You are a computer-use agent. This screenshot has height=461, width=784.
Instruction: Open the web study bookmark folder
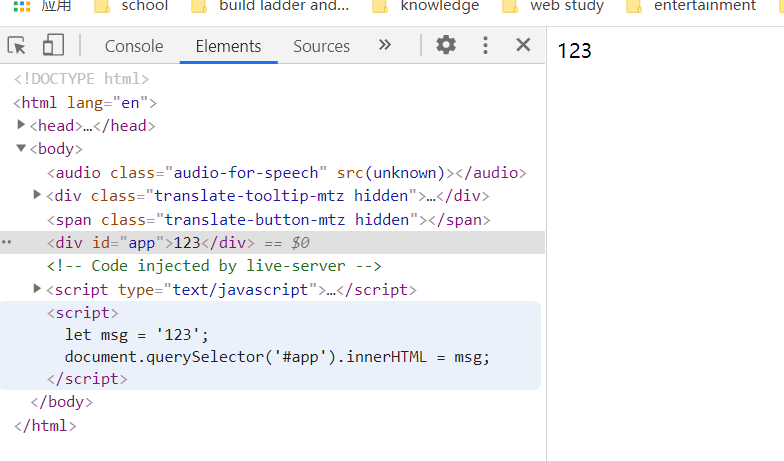coord(554,6)
